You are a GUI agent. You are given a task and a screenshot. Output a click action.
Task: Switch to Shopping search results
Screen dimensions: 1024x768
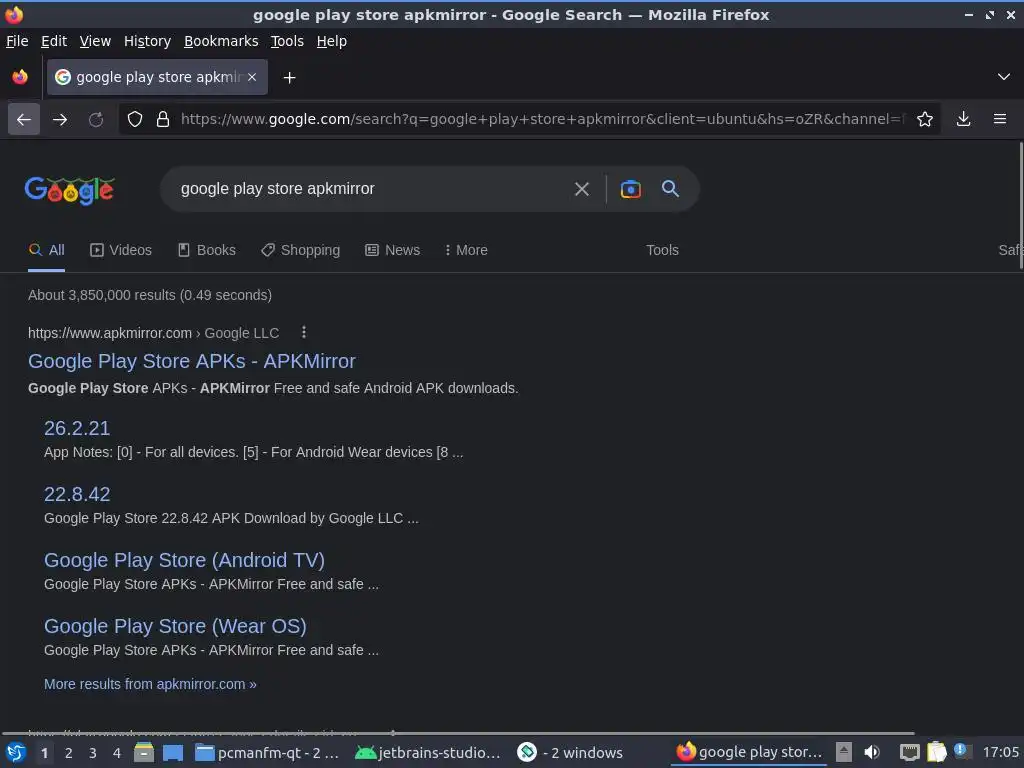[x=300, y=250]
